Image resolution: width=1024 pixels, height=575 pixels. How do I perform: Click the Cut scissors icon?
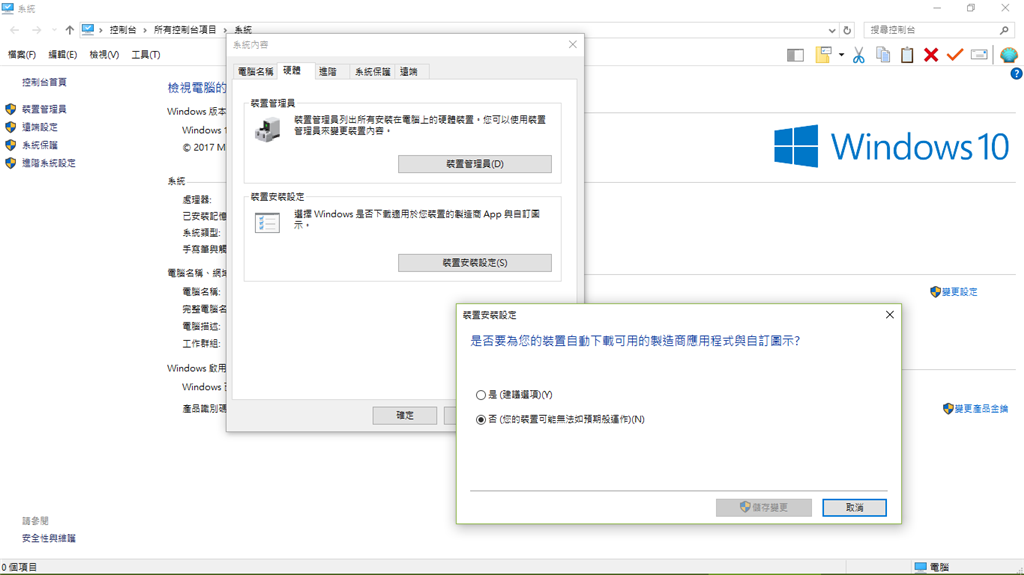[x=859, y=56]
